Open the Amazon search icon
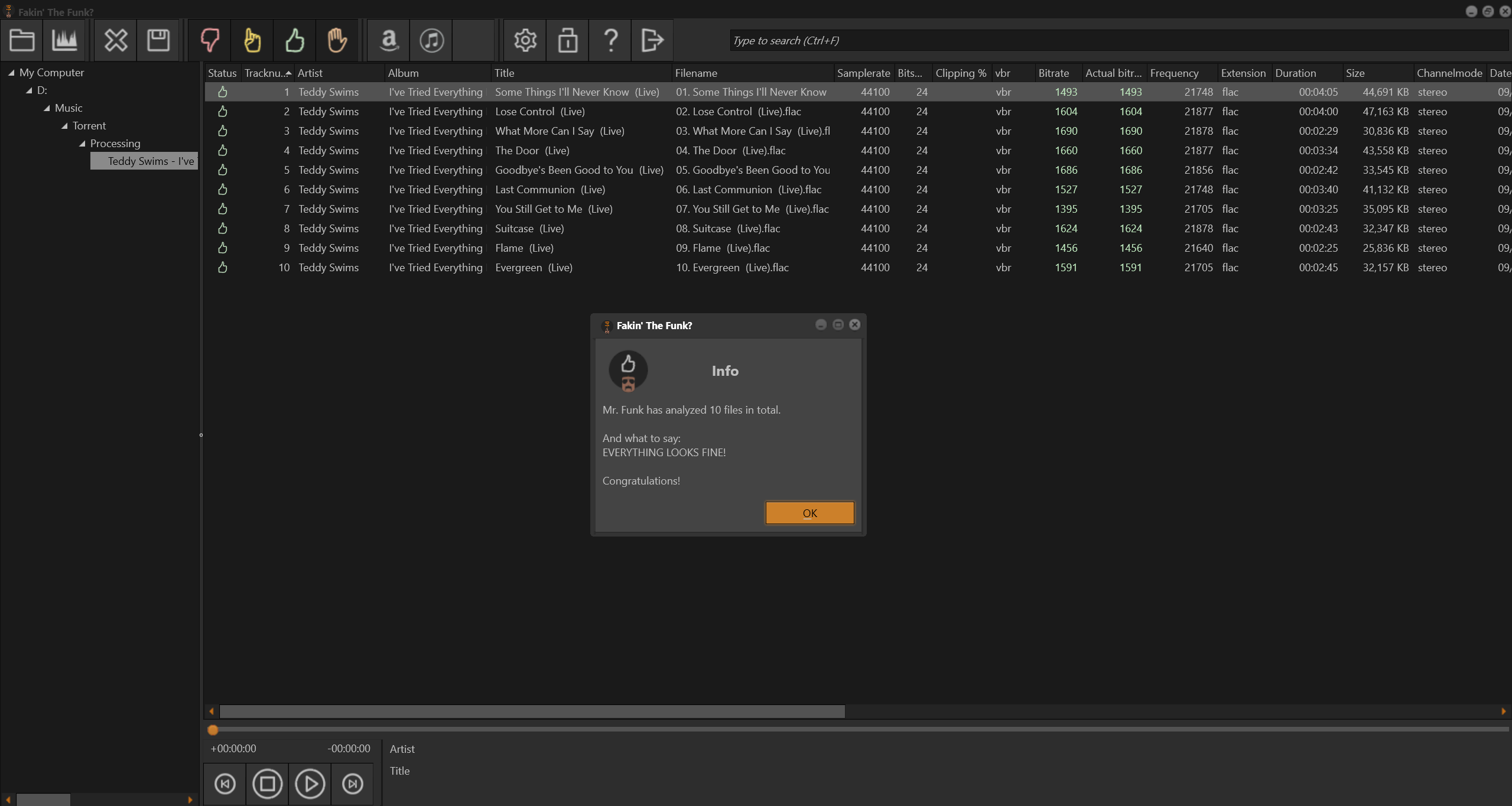Viewport: 1512px width, 806px height. 389,40
